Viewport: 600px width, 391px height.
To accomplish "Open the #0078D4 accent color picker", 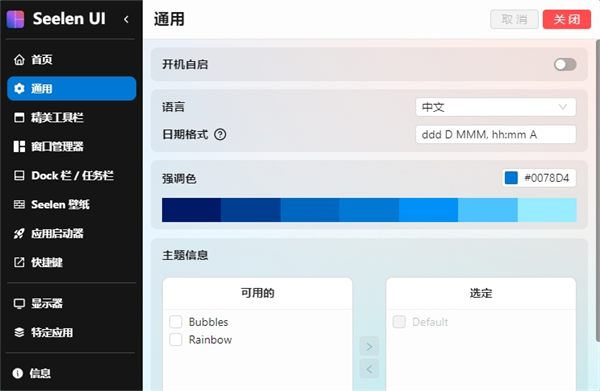I will [539, 178].
